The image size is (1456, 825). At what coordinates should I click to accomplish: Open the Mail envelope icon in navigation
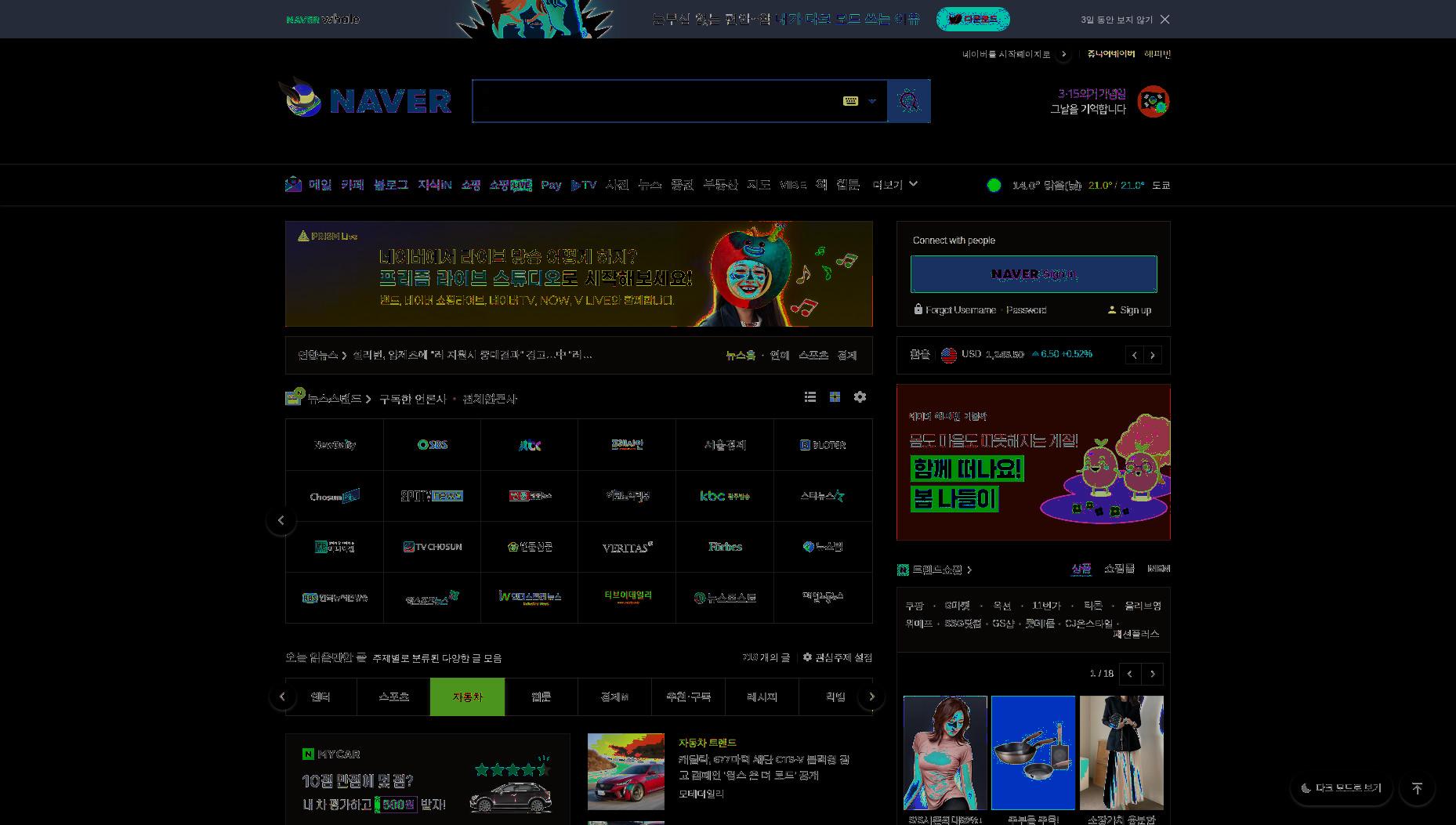point(293,185)
